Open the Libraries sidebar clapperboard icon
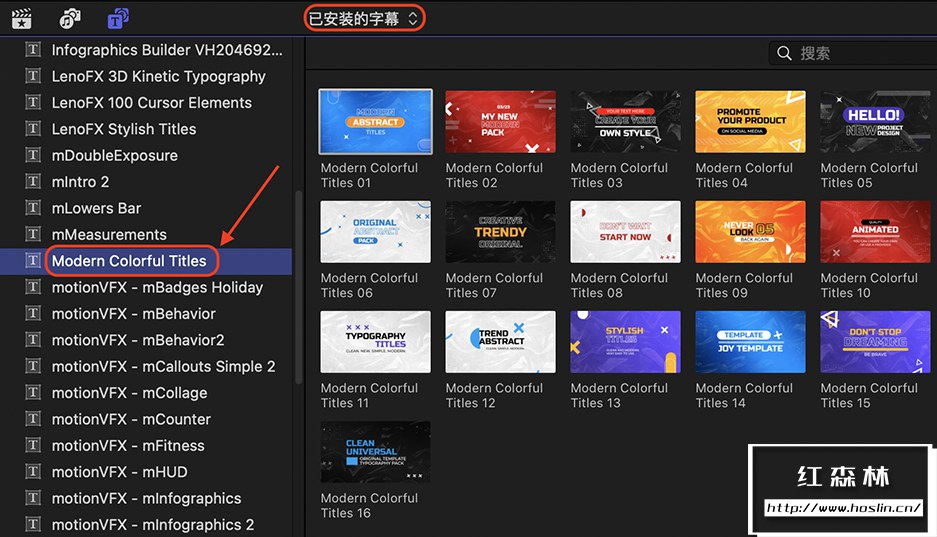The width and height of the screenshot is (937, 537). [22, 19]
